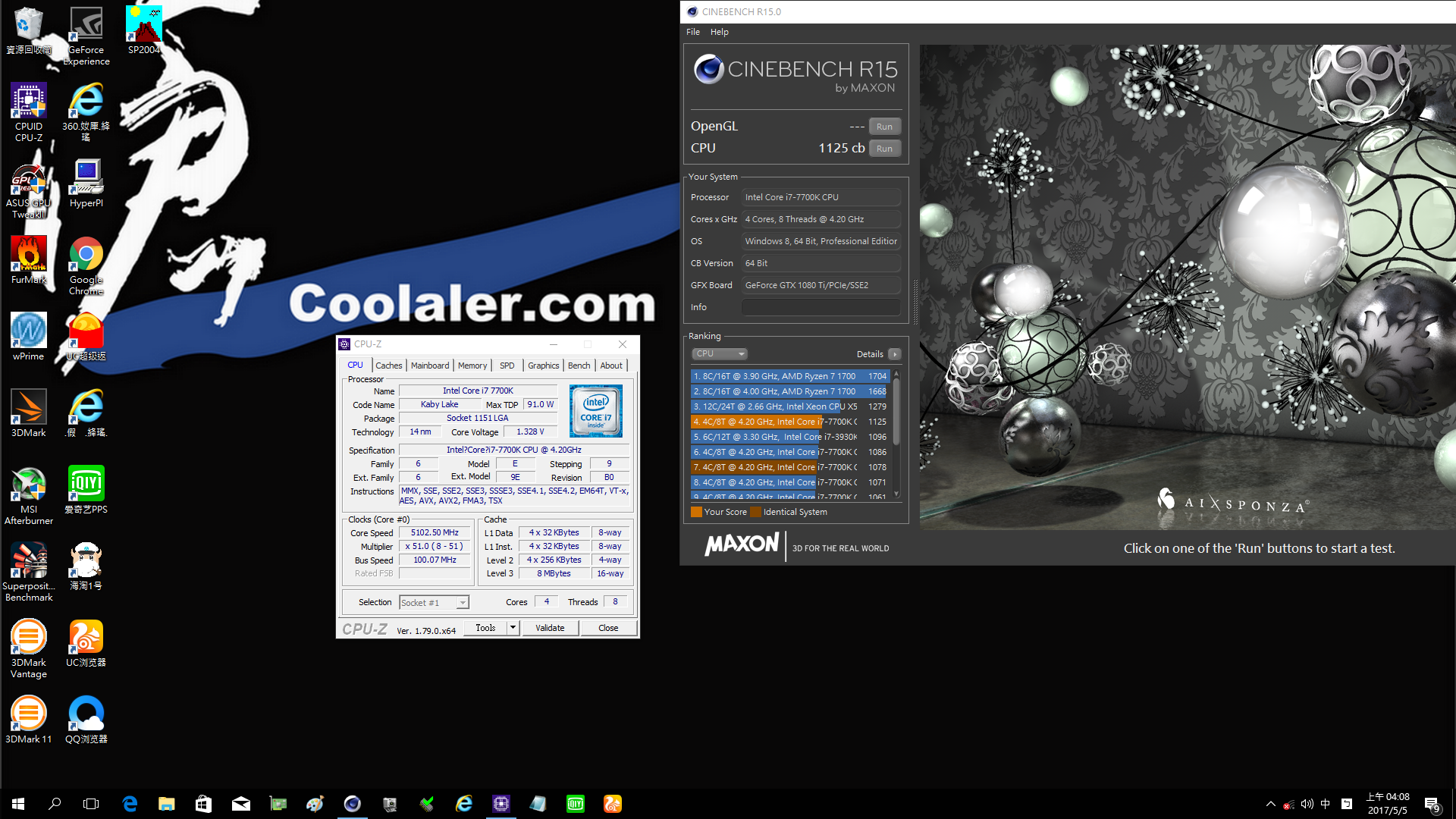Open About tab in CPU-Z

click(611, 366)
